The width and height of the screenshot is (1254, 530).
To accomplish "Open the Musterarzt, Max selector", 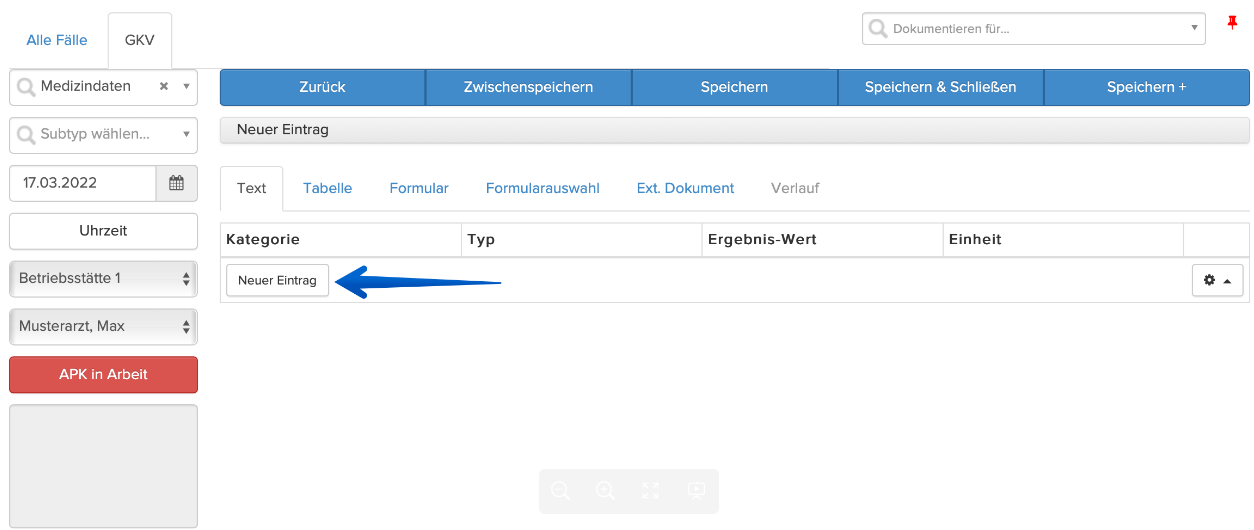I will 104,326.
